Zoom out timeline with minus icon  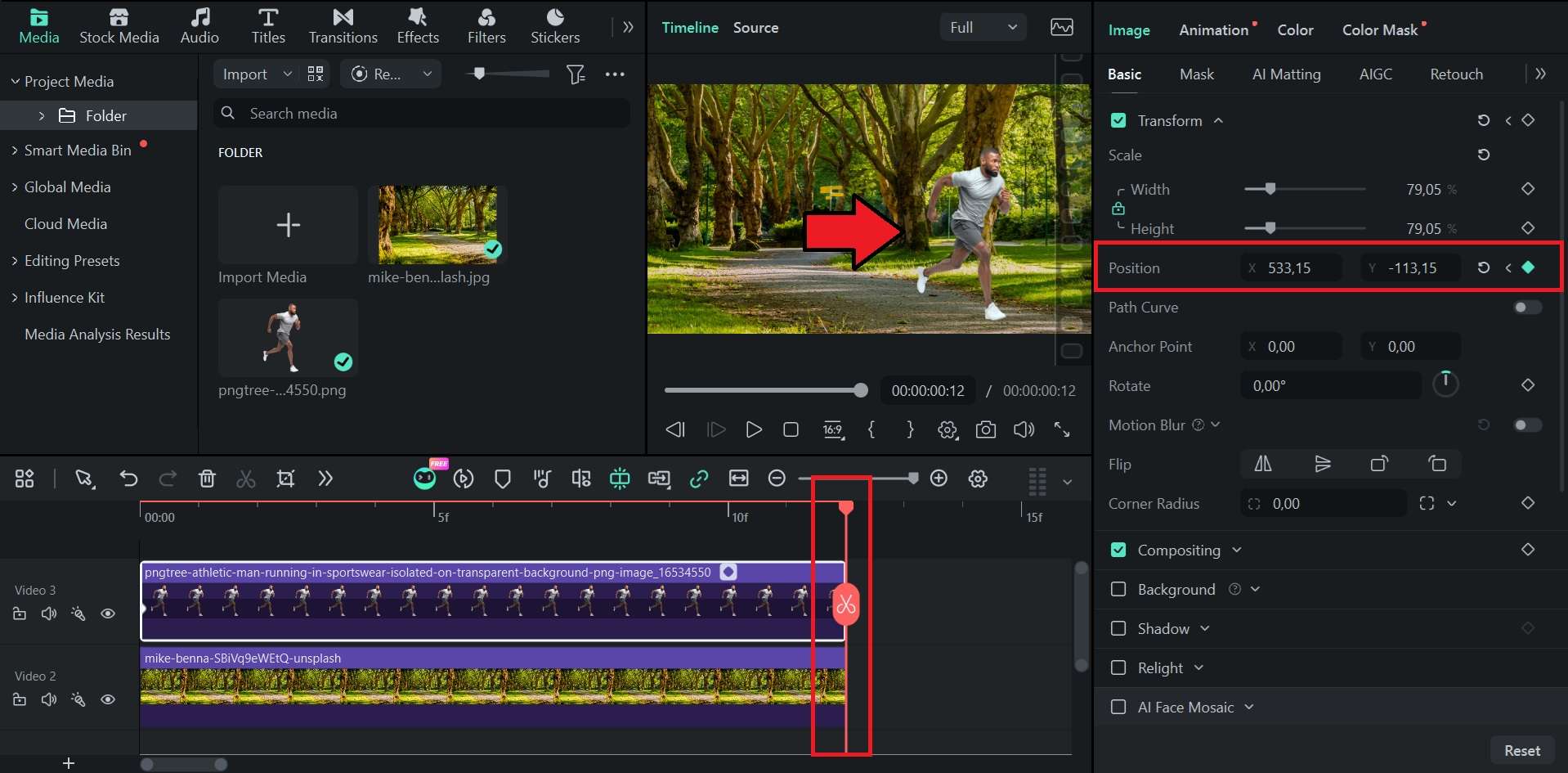[x=777, y=479]
